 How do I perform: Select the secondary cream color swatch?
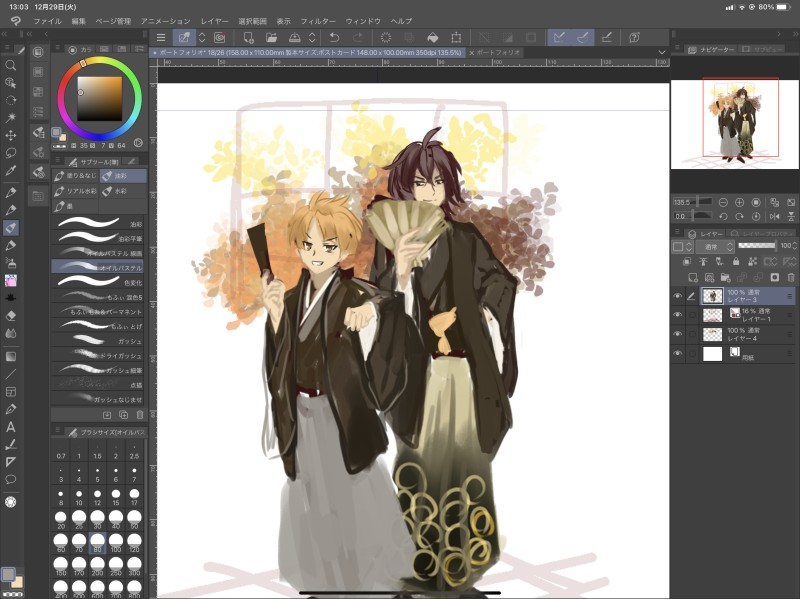click(x=17, y=582)
